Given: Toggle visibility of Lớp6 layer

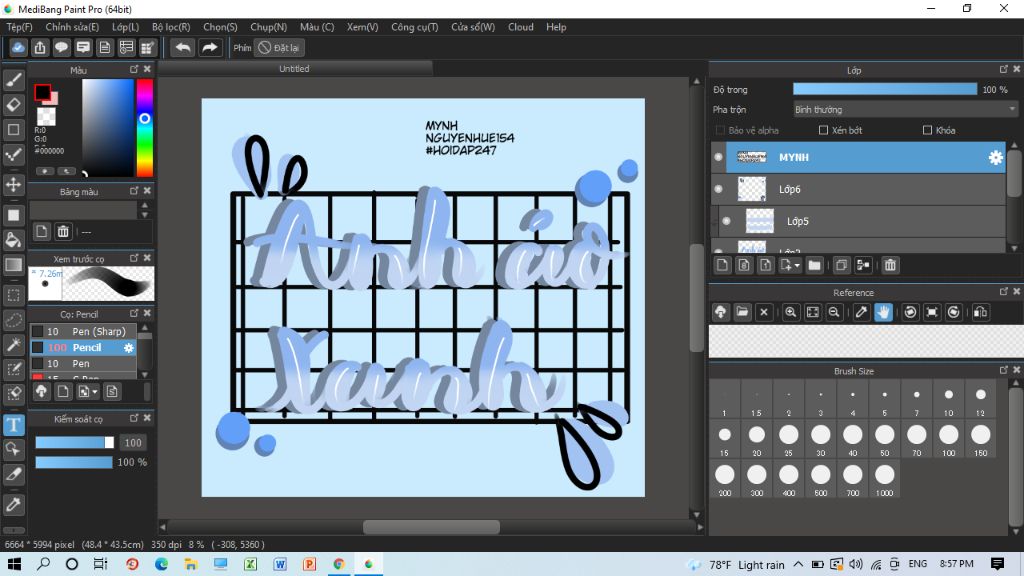Looking at the screenshot, I should pos(718,189).
